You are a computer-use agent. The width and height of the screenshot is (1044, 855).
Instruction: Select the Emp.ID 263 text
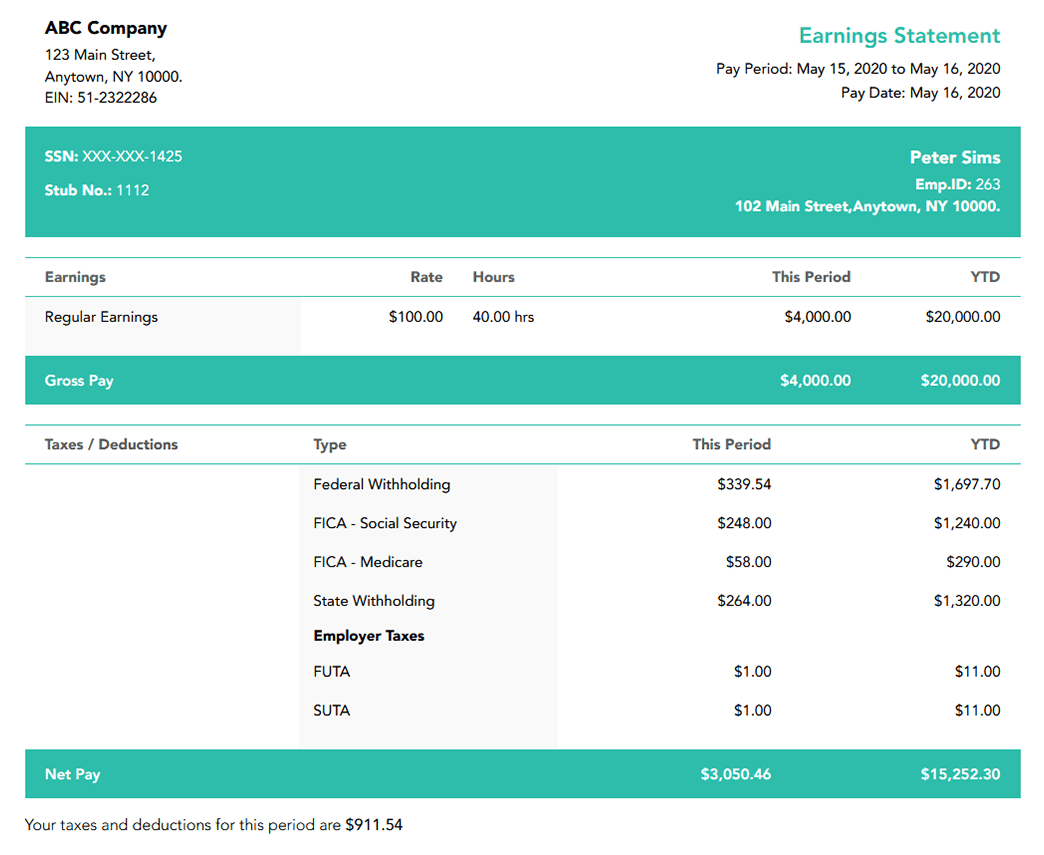tap(957, 184)
